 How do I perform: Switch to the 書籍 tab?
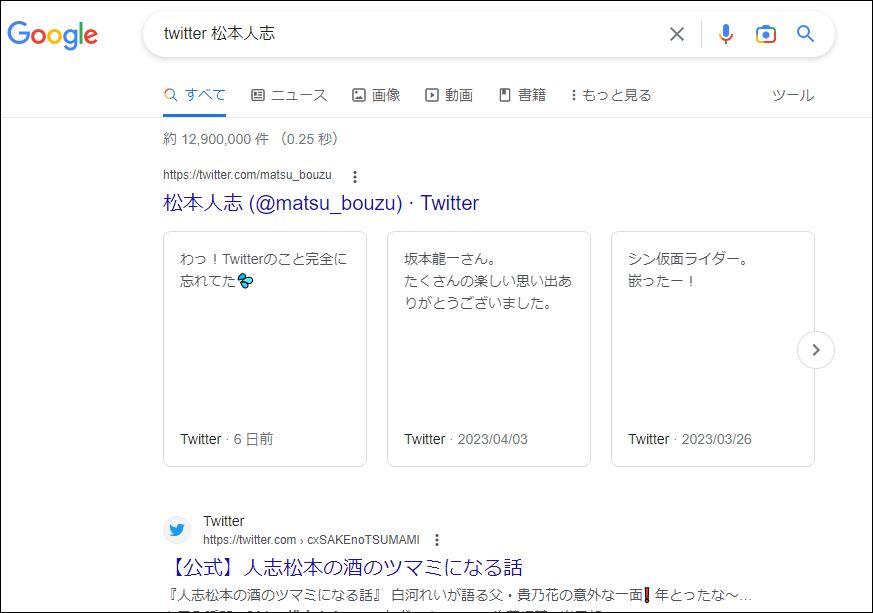(522, 95)
